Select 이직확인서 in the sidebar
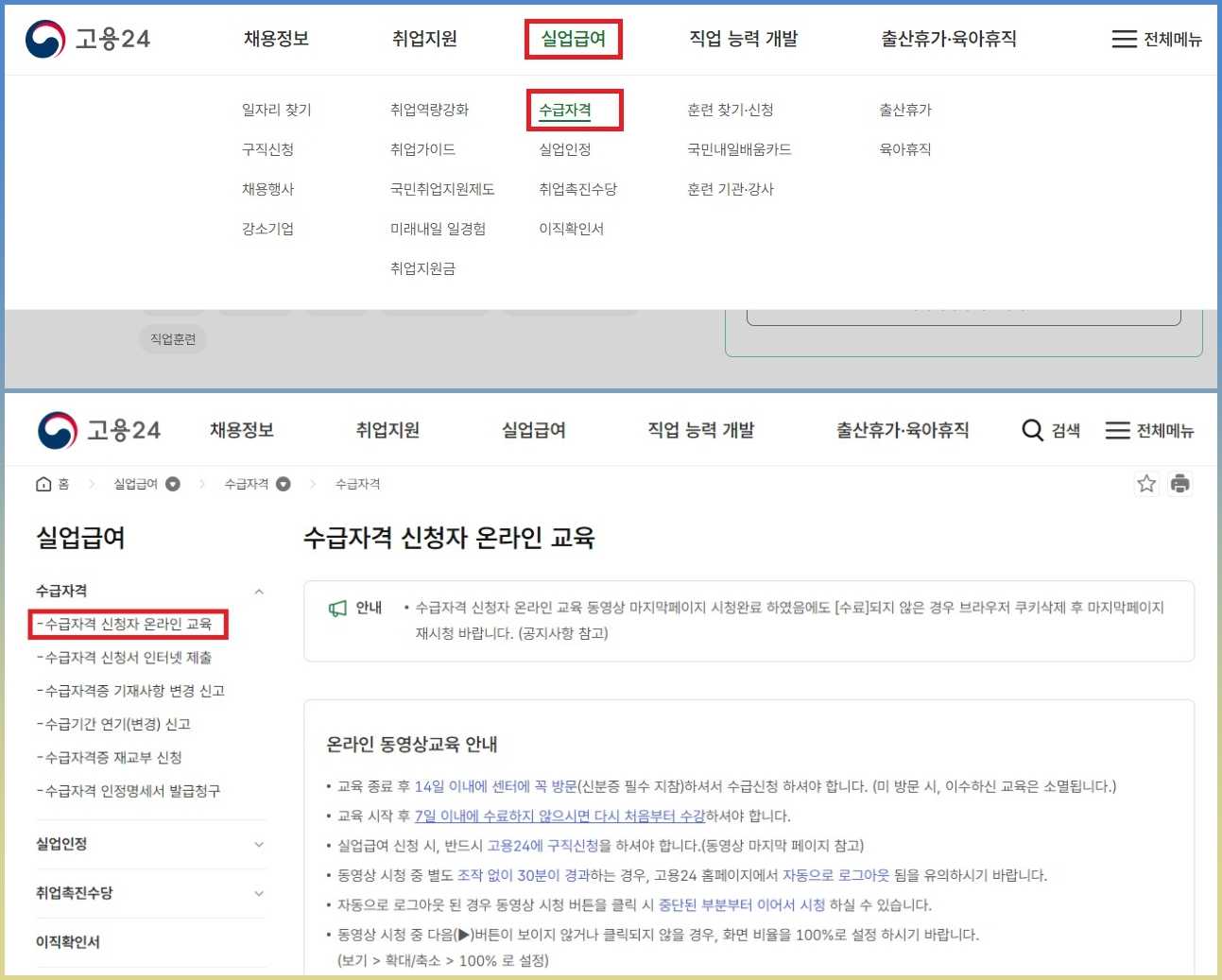This screenshot has height=980, width=1222. coord(68,941)
